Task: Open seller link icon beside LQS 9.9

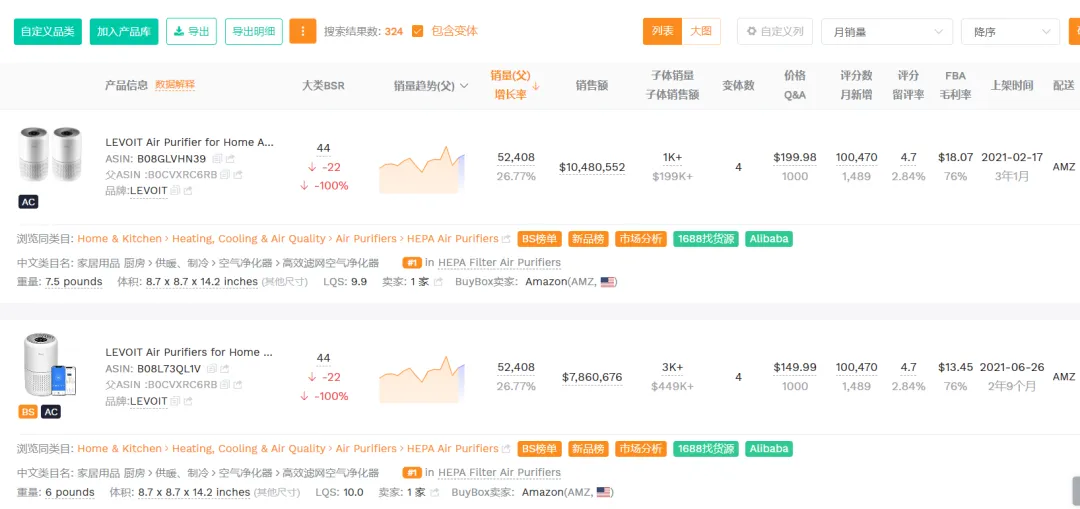Action: coord(437,282)
